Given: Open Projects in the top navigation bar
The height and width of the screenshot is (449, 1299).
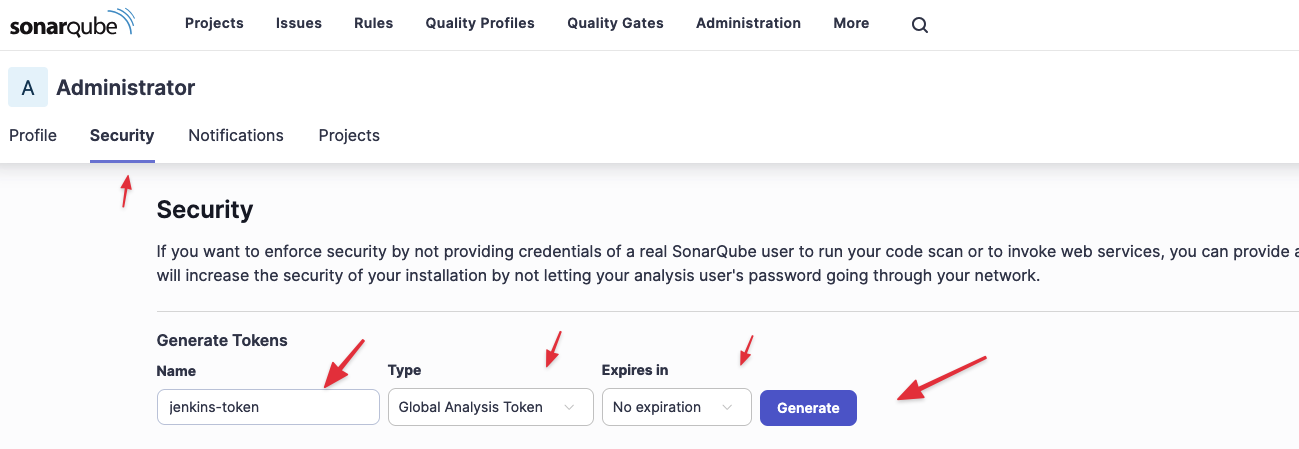Looking at the screenshot, I should pos(214,23).
